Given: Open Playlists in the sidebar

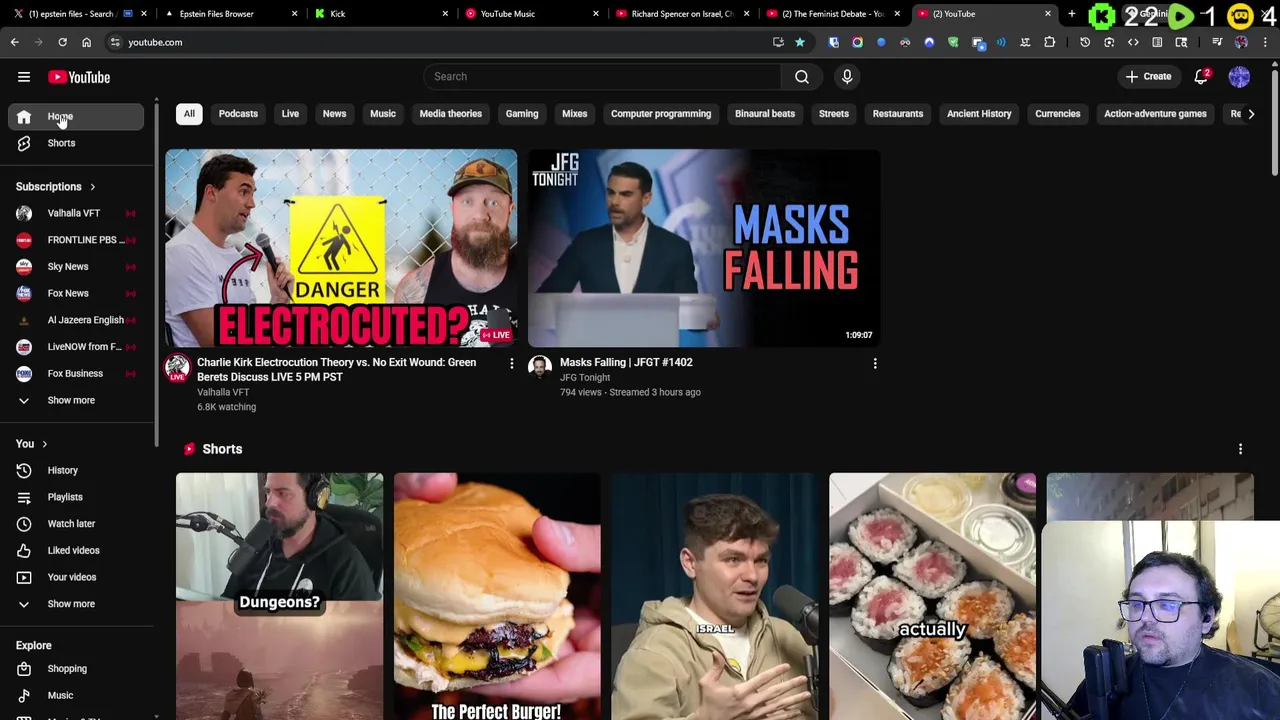Looking at the screenshot, I should pyautogui.click(x=76, y=497).
